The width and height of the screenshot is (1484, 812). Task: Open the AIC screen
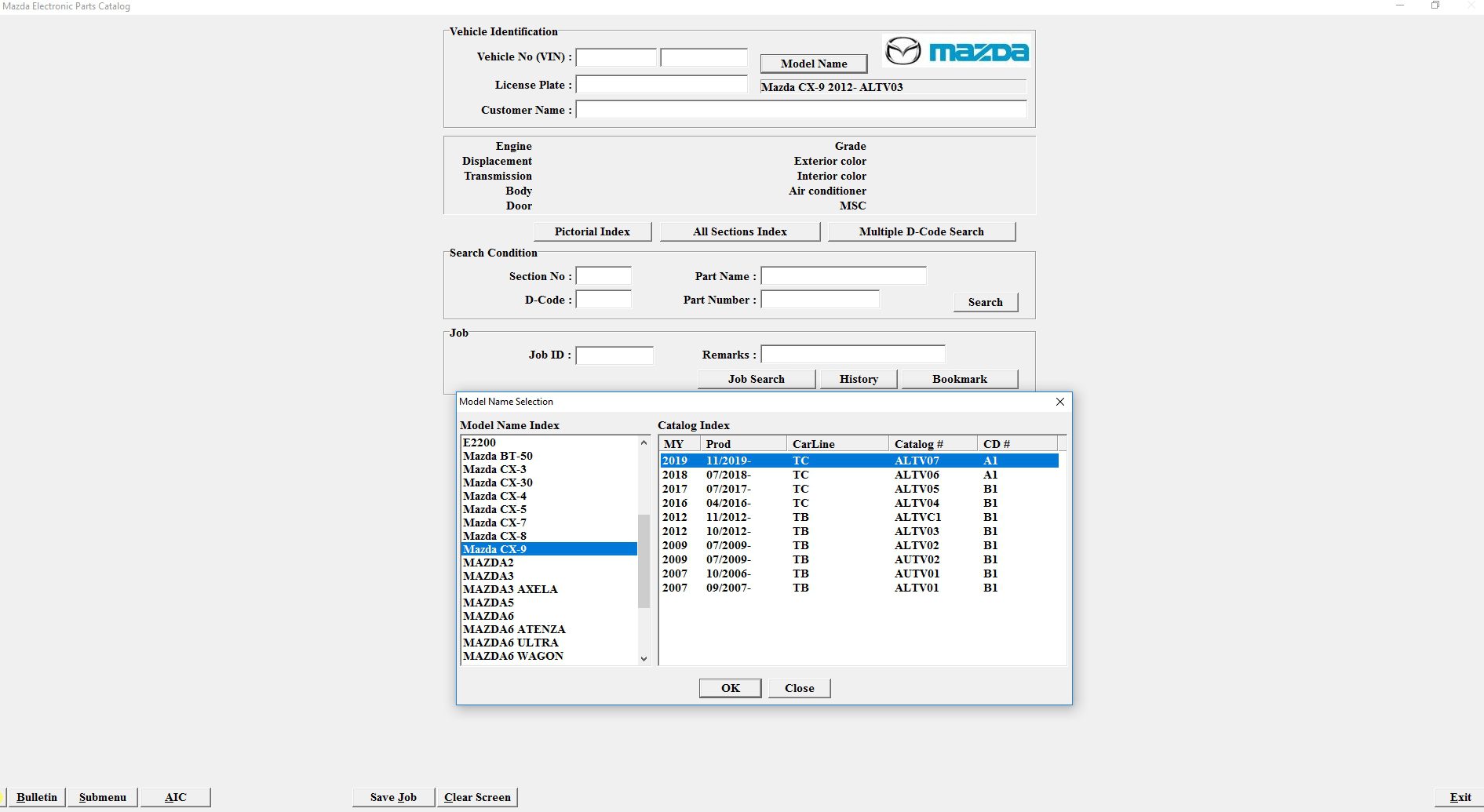coord(175,796)
